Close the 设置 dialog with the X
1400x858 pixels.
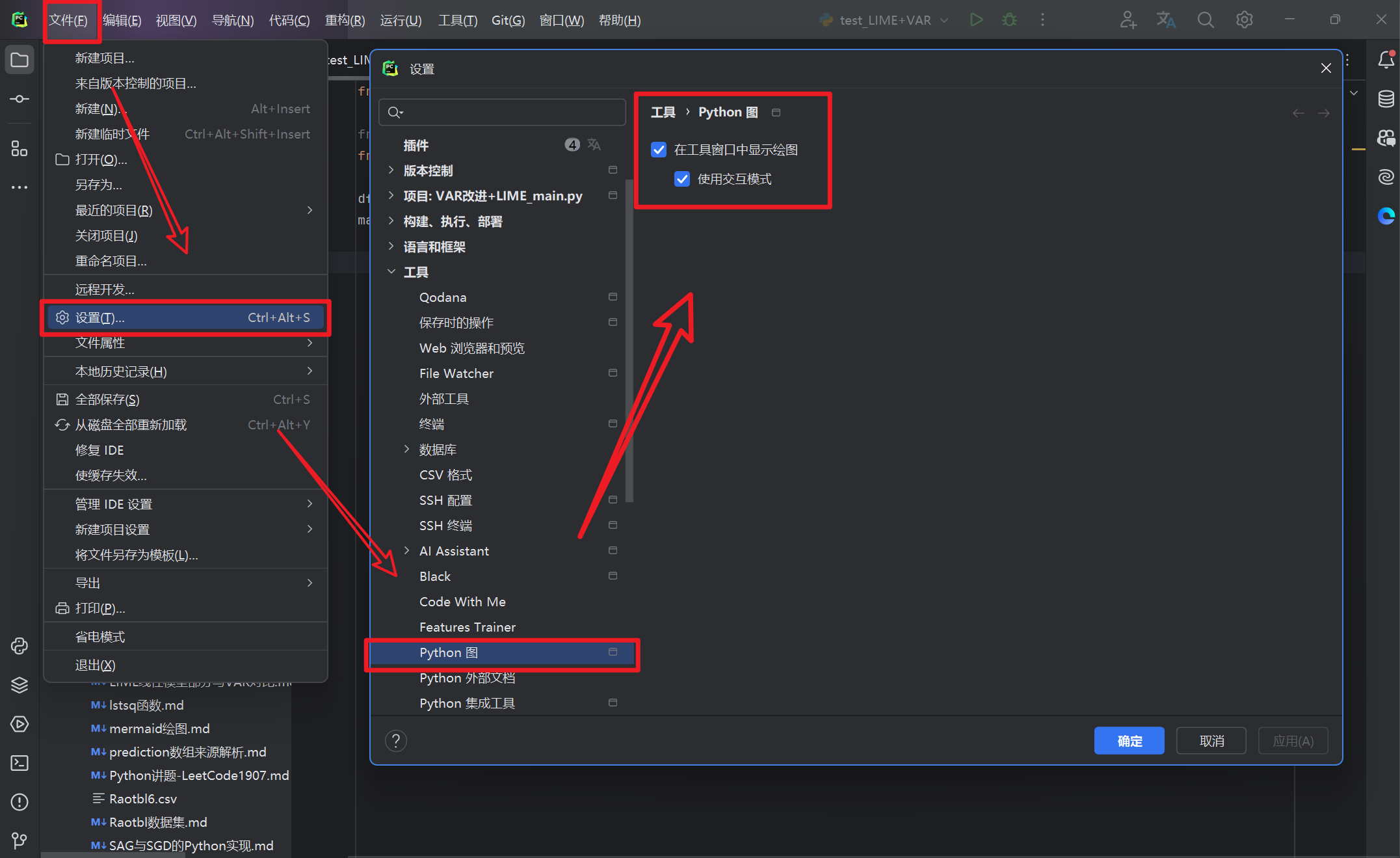click(x=1326, y=68)
